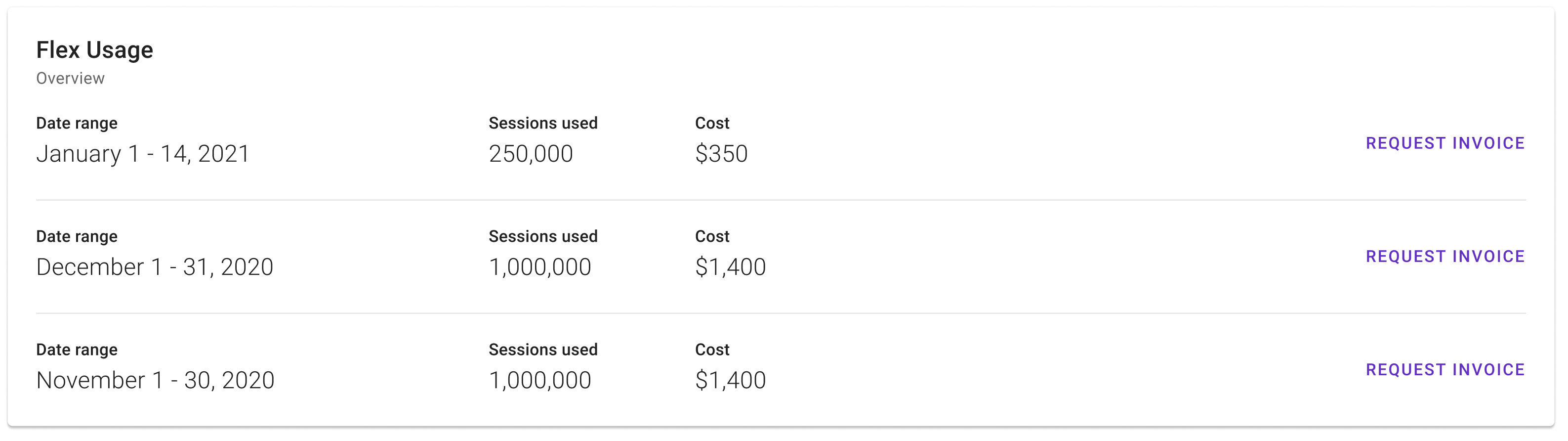Click the December $1,400 cost value
Viewport: 1568px width, 441px height.
click(x=731, y=267)
